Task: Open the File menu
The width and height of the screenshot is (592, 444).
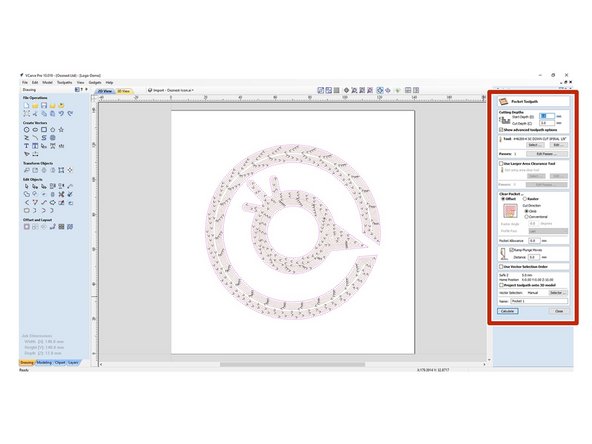Action: click(x=25, y=82)
